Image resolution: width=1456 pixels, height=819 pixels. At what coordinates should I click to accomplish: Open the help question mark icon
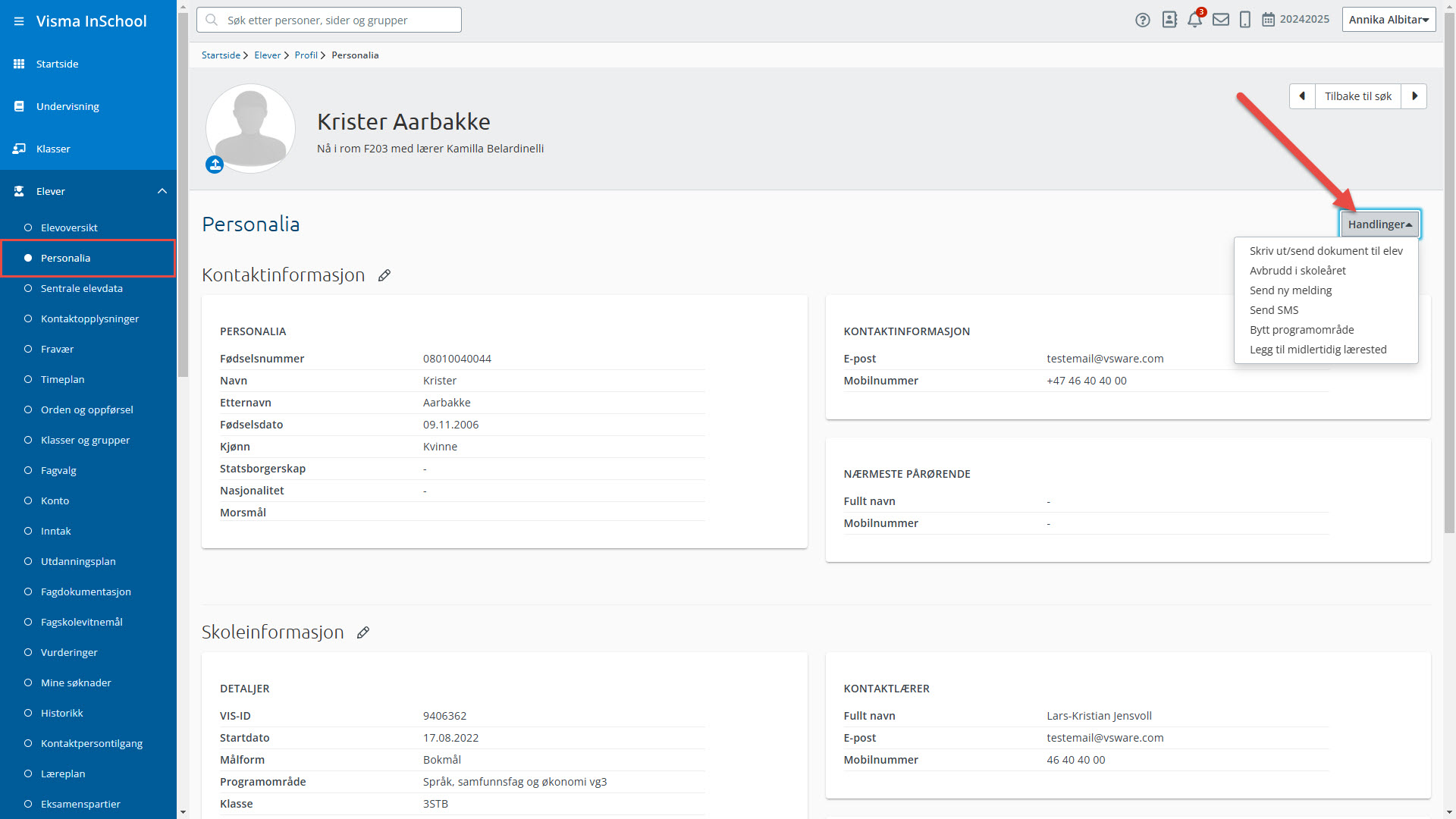(x=1143, y=20)
